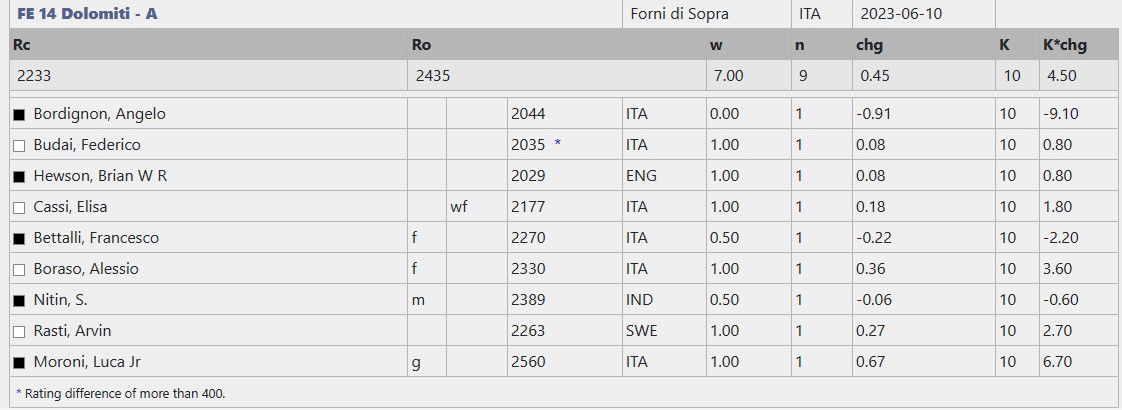Click the chg column header
This screenshot has height=410, width=1122.
869,45
